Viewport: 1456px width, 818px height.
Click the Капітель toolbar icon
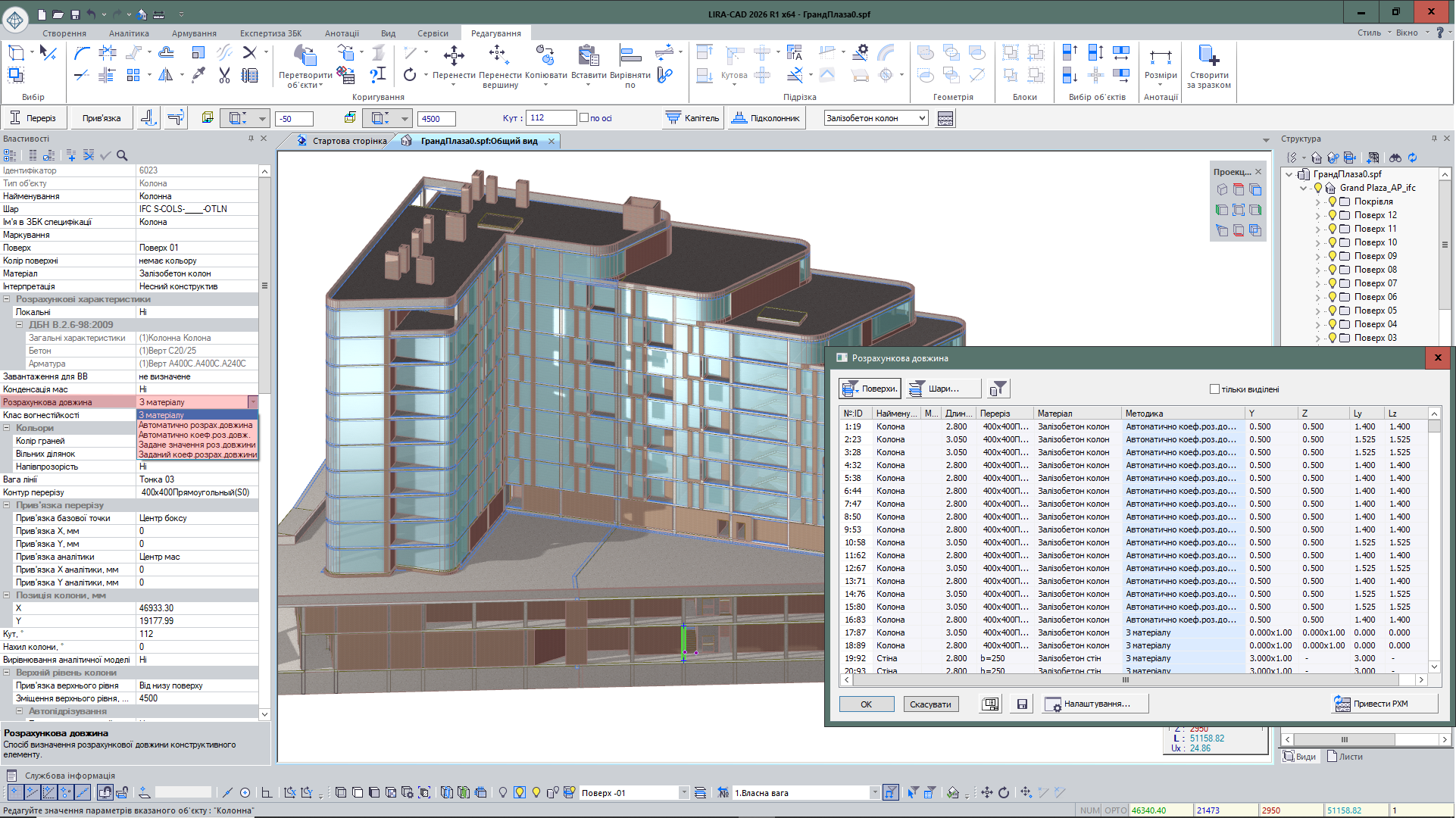[673, 118]
